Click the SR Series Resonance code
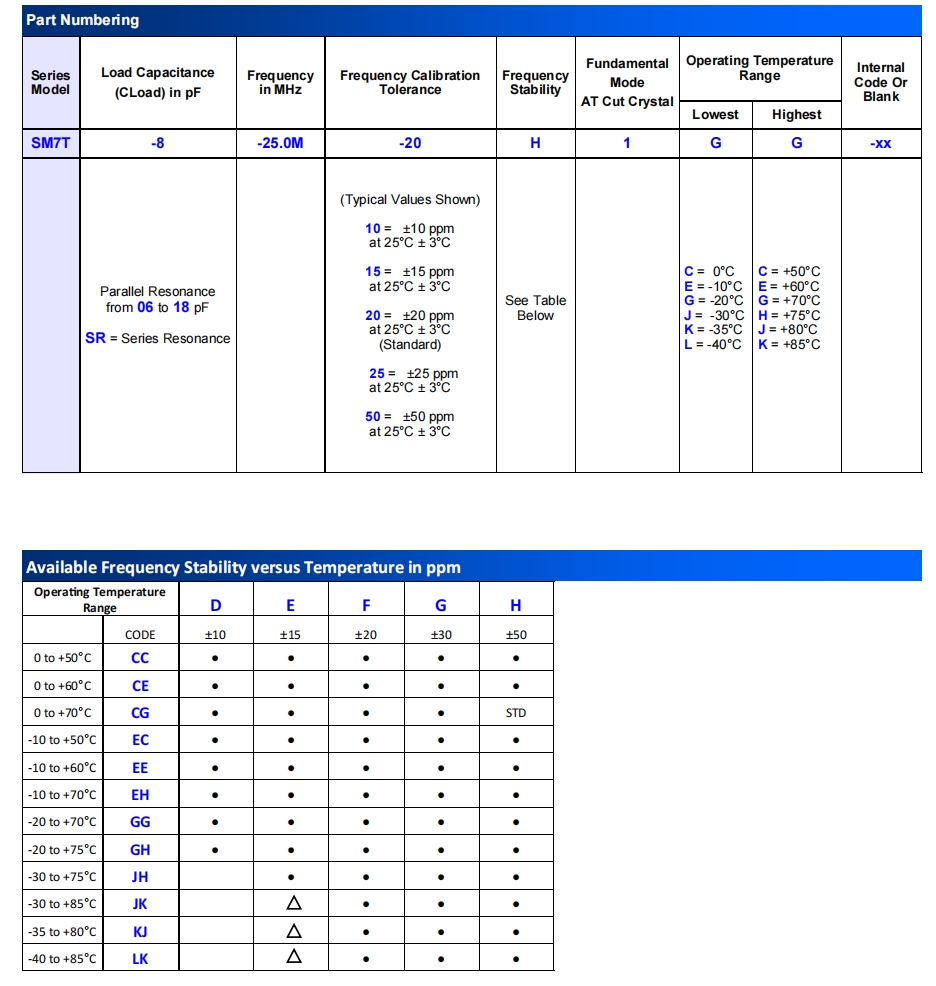The height and width of the screenshot is (986, 936). point(95,338)
